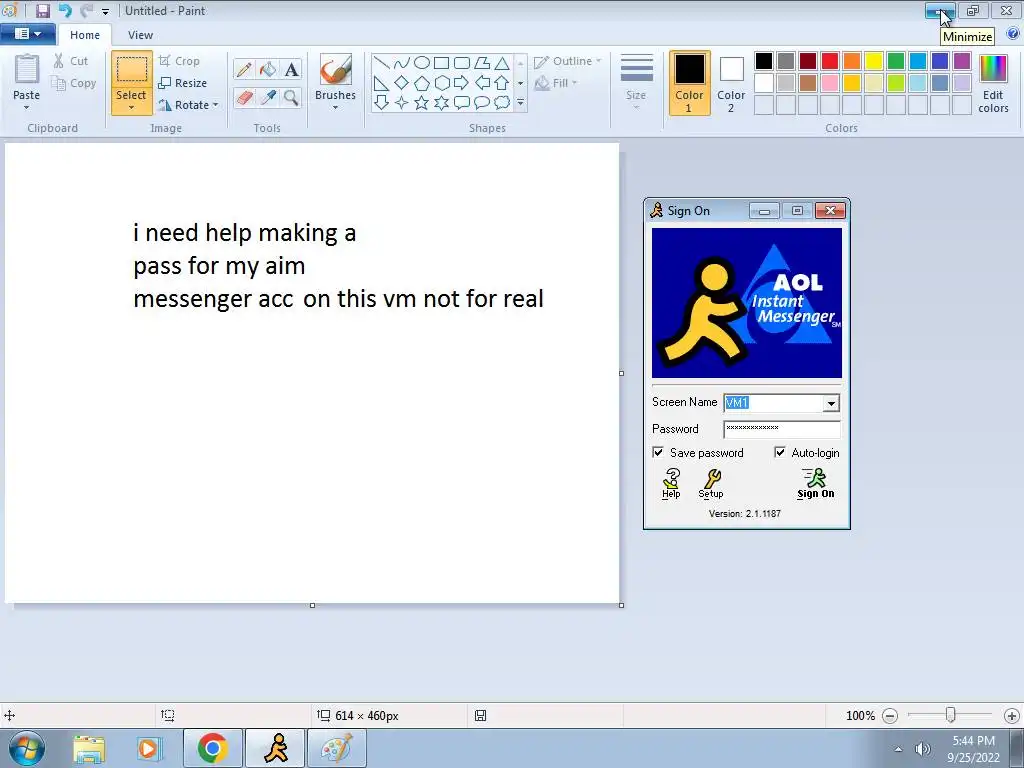Pick the Diamond shape
The height and width of the screenshot is (768, 1024).
(x=402, y=83)
